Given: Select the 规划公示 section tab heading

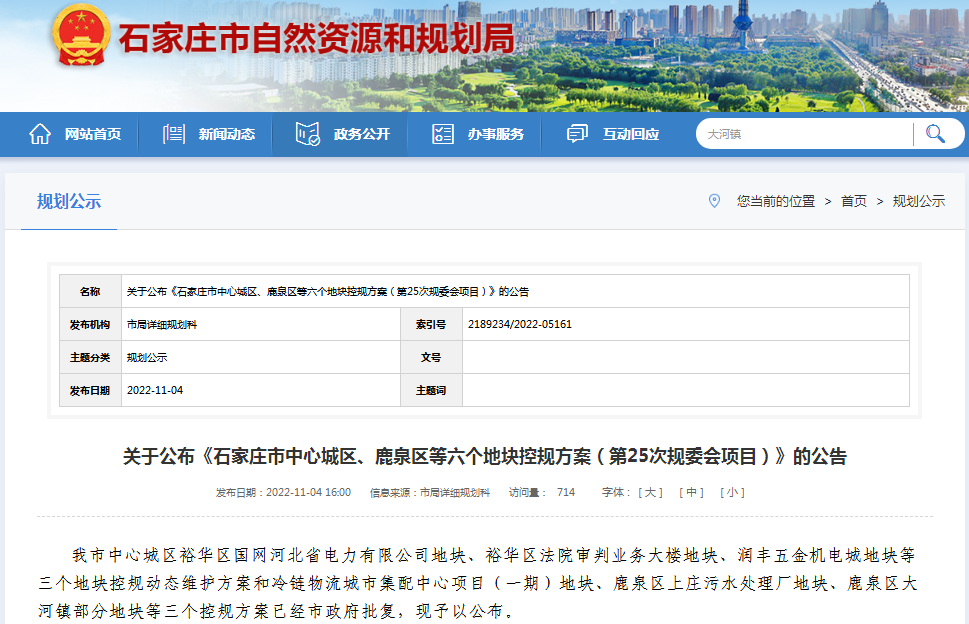Looking at the screenshot, I should click(x=69, y=201).
